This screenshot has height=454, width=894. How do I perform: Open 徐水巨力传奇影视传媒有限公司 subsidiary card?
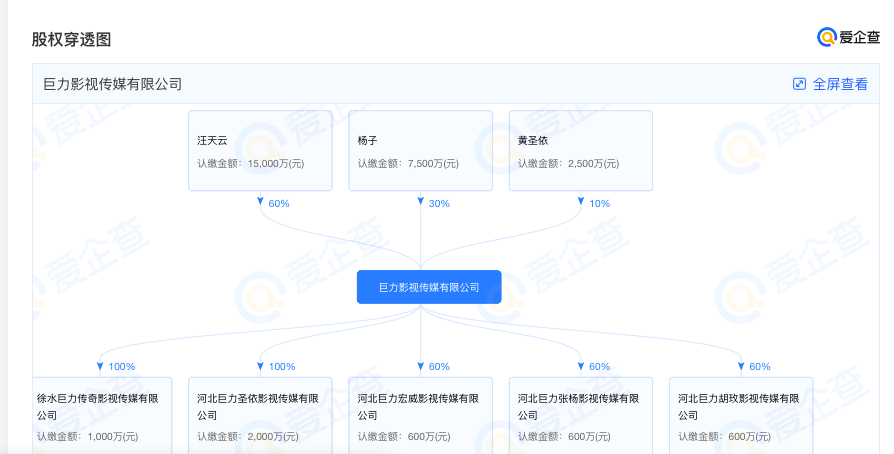pyautogui.click(x=101, y=415)
